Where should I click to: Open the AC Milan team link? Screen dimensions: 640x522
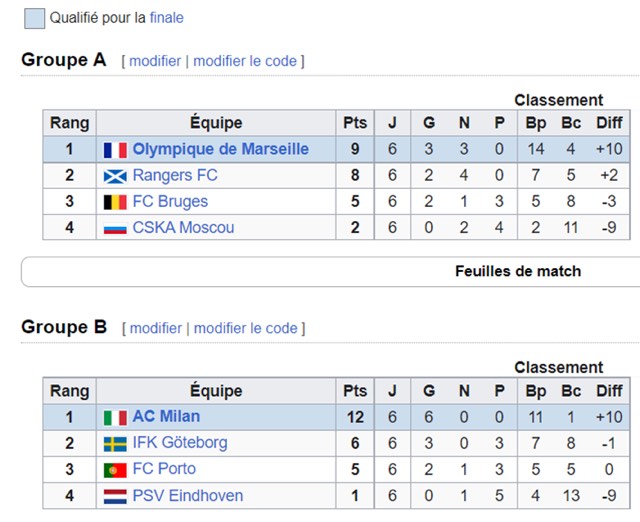tap(166, 417)
